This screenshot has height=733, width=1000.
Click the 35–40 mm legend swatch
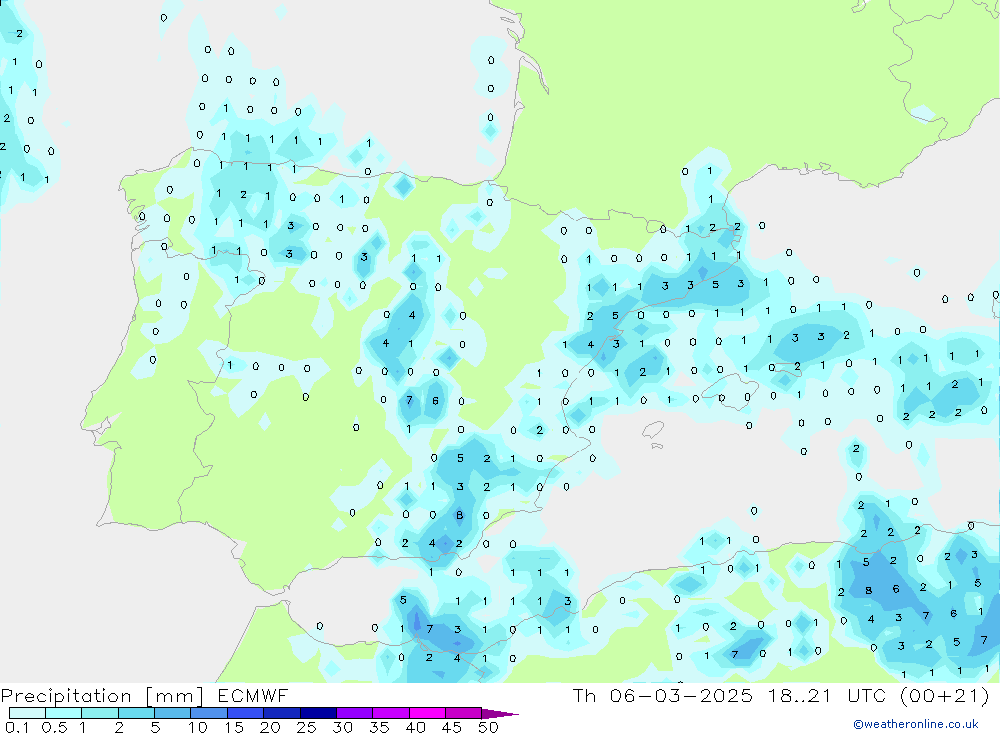(x=391, y=713)
